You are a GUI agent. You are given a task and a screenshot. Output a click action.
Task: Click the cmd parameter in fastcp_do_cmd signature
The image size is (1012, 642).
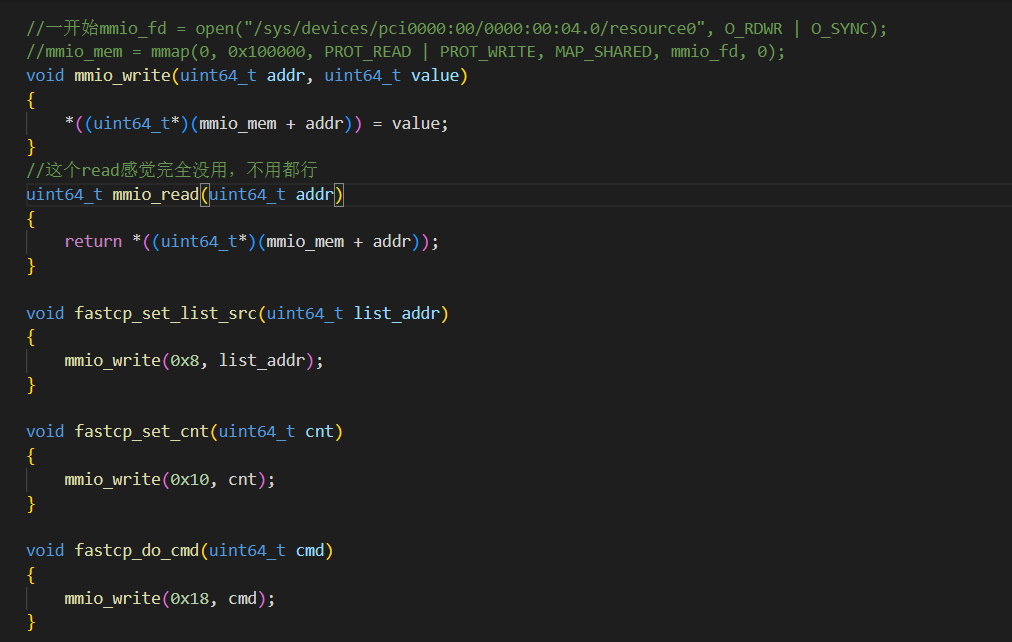point(310,550)
